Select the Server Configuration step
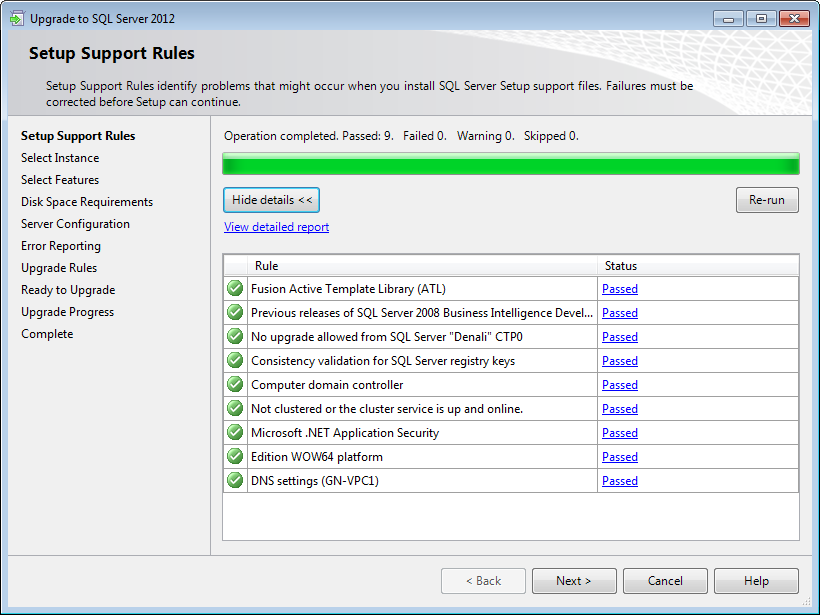820x615 pixels. point(75,224)
